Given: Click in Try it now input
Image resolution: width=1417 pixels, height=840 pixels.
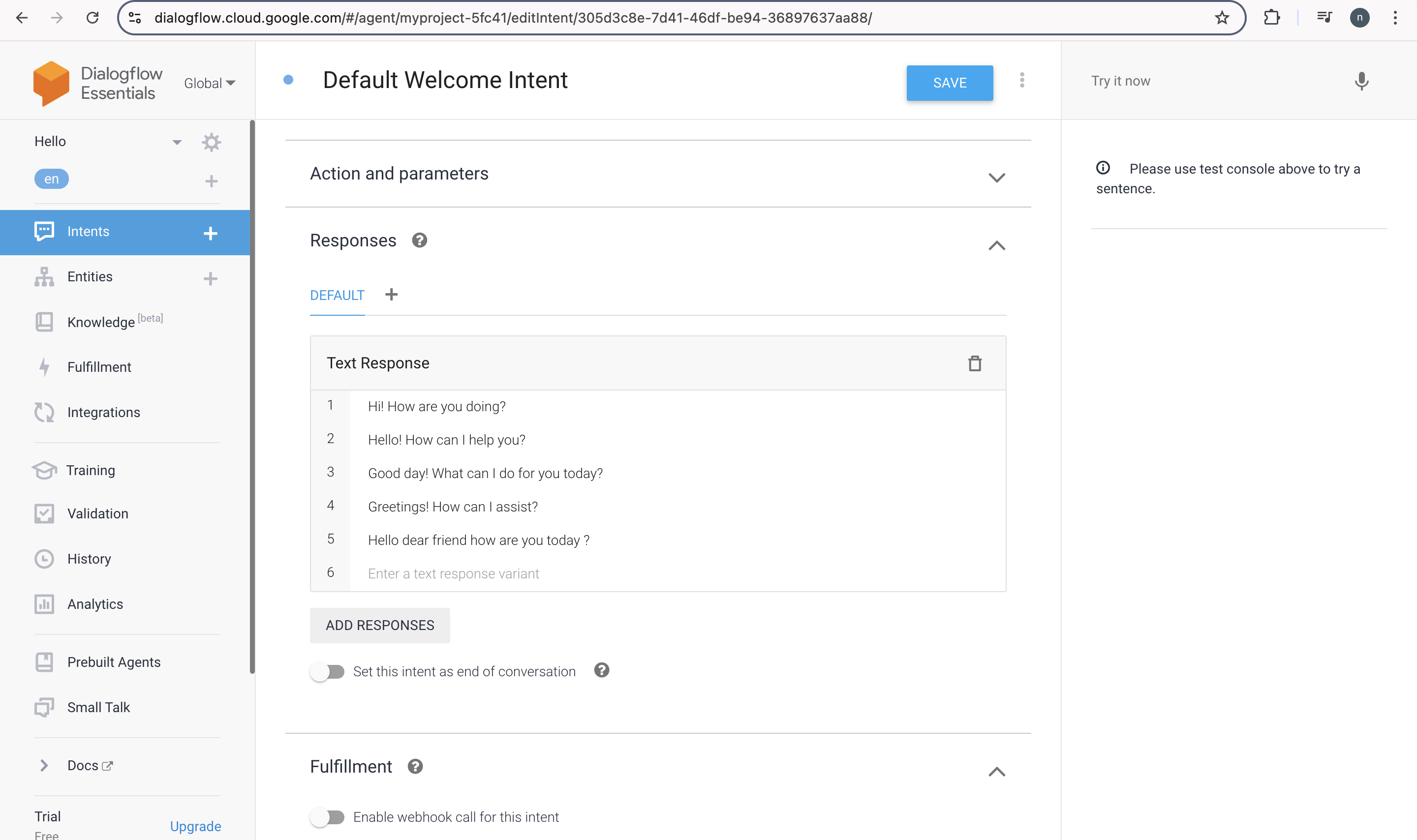Looking at the screenshot, I should point(1211,82).
